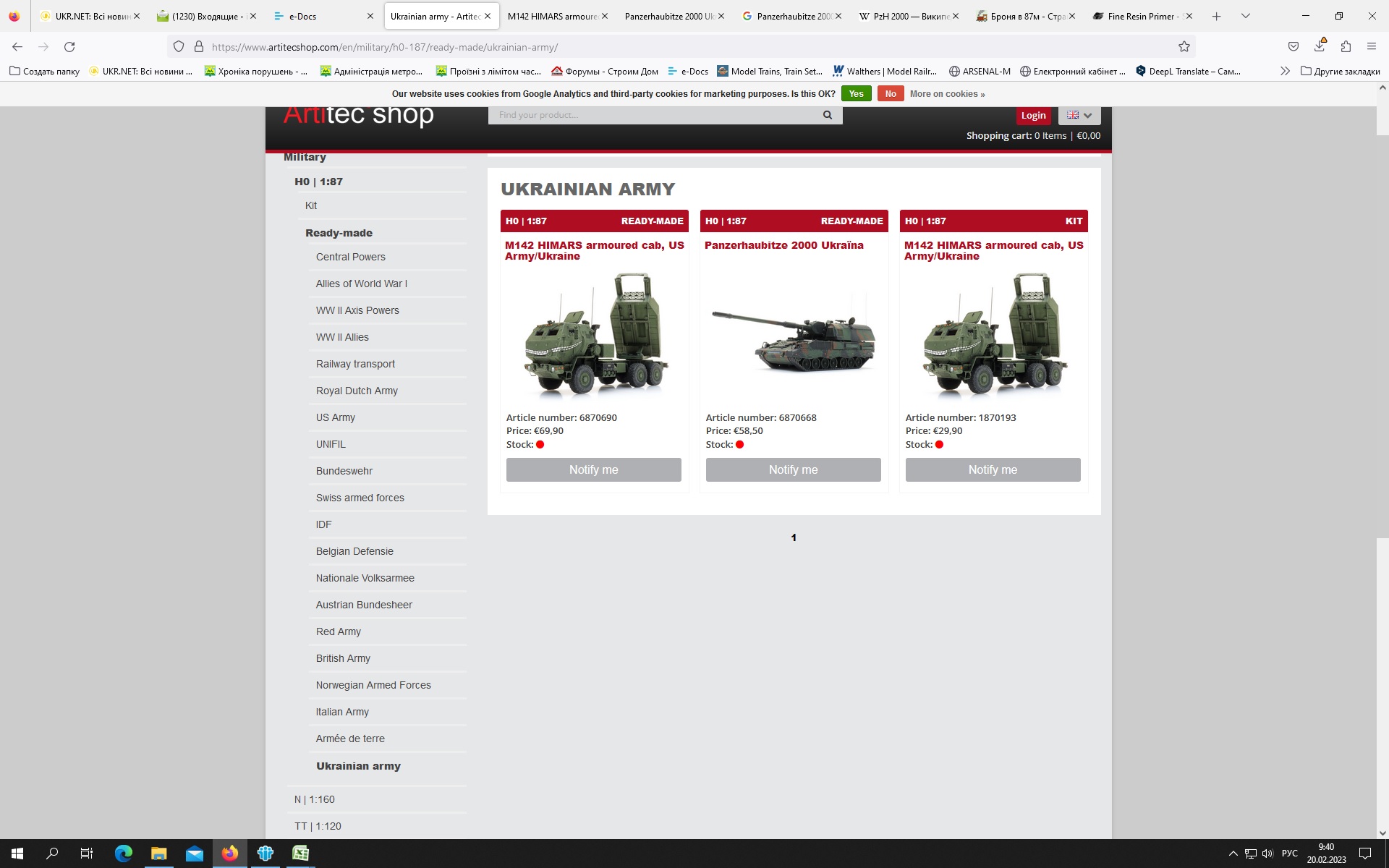Expand the list all tabs chevron
The image size is (1389, 868).
pos(1245,16)
